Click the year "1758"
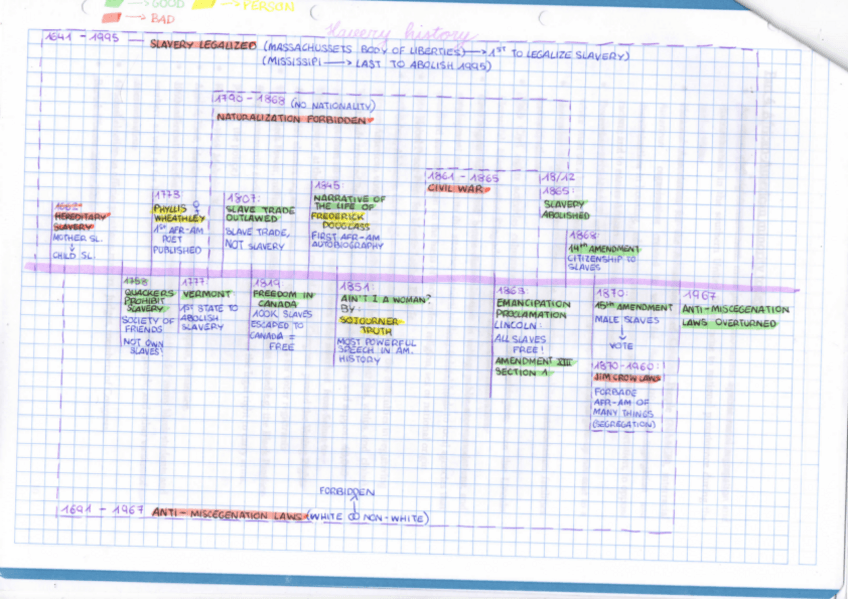848x599 pixels. [x=135, y=281]
